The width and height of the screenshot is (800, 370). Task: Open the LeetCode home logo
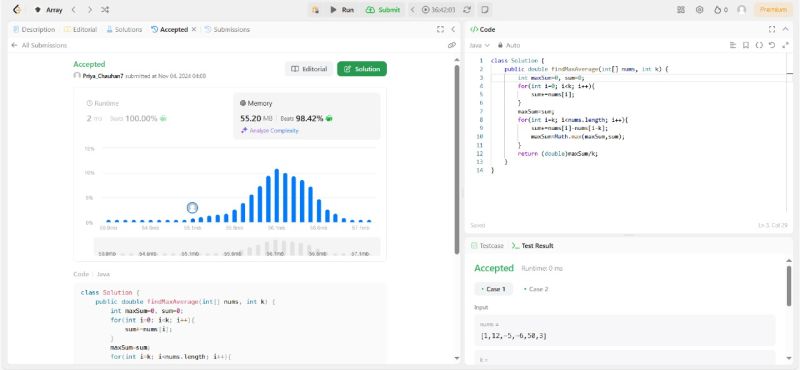(16, 9)
